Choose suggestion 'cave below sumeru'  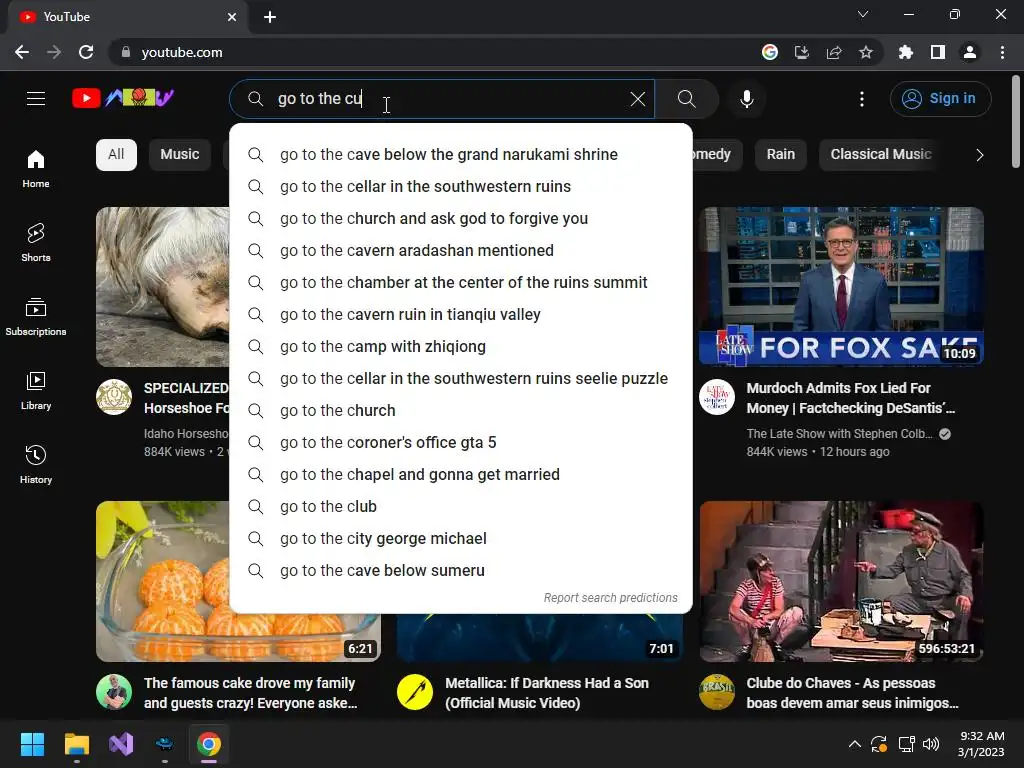461,571
